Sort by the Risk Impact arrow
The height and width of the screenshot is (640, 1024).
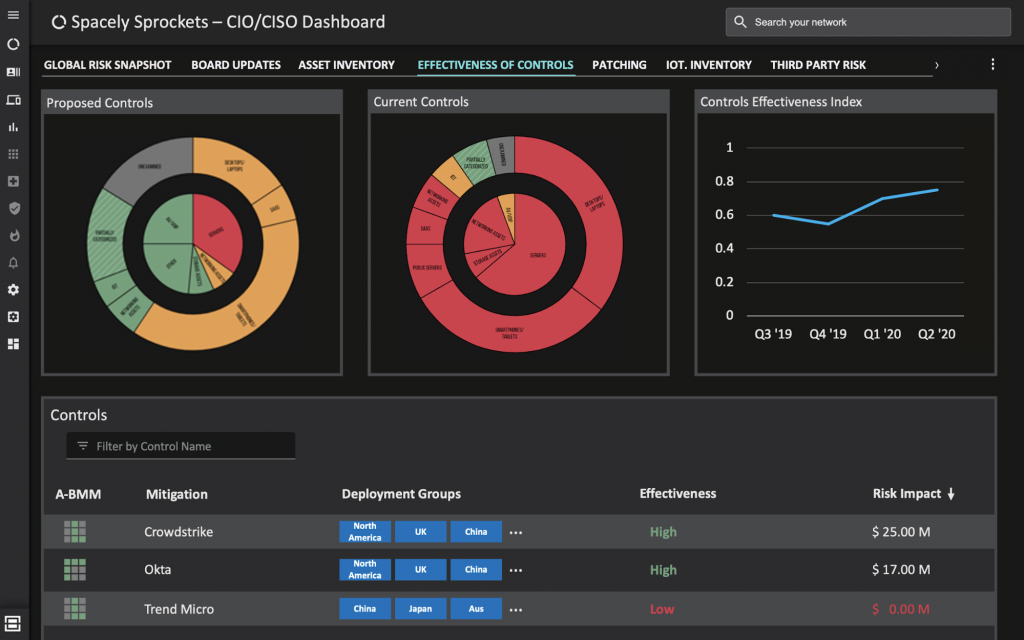951,494
